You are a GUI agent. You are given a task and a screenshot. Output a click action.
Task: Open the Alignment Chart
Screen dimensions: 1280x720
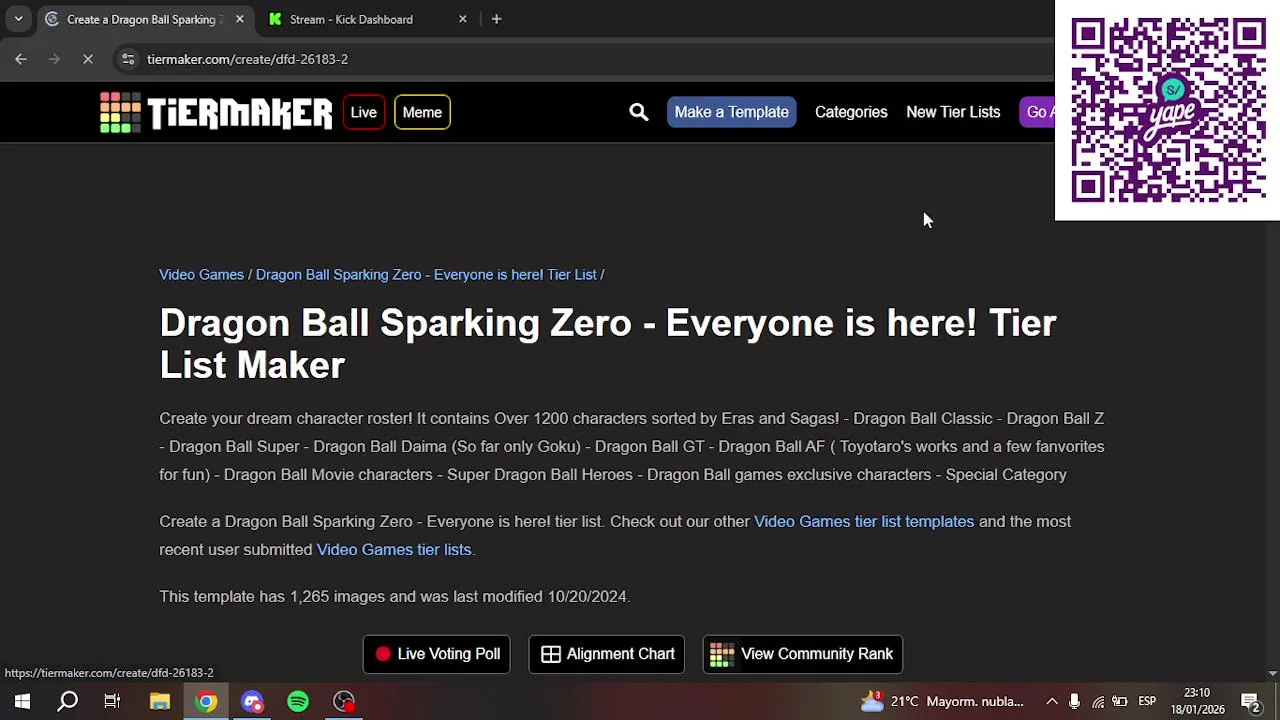coord(606,654)
